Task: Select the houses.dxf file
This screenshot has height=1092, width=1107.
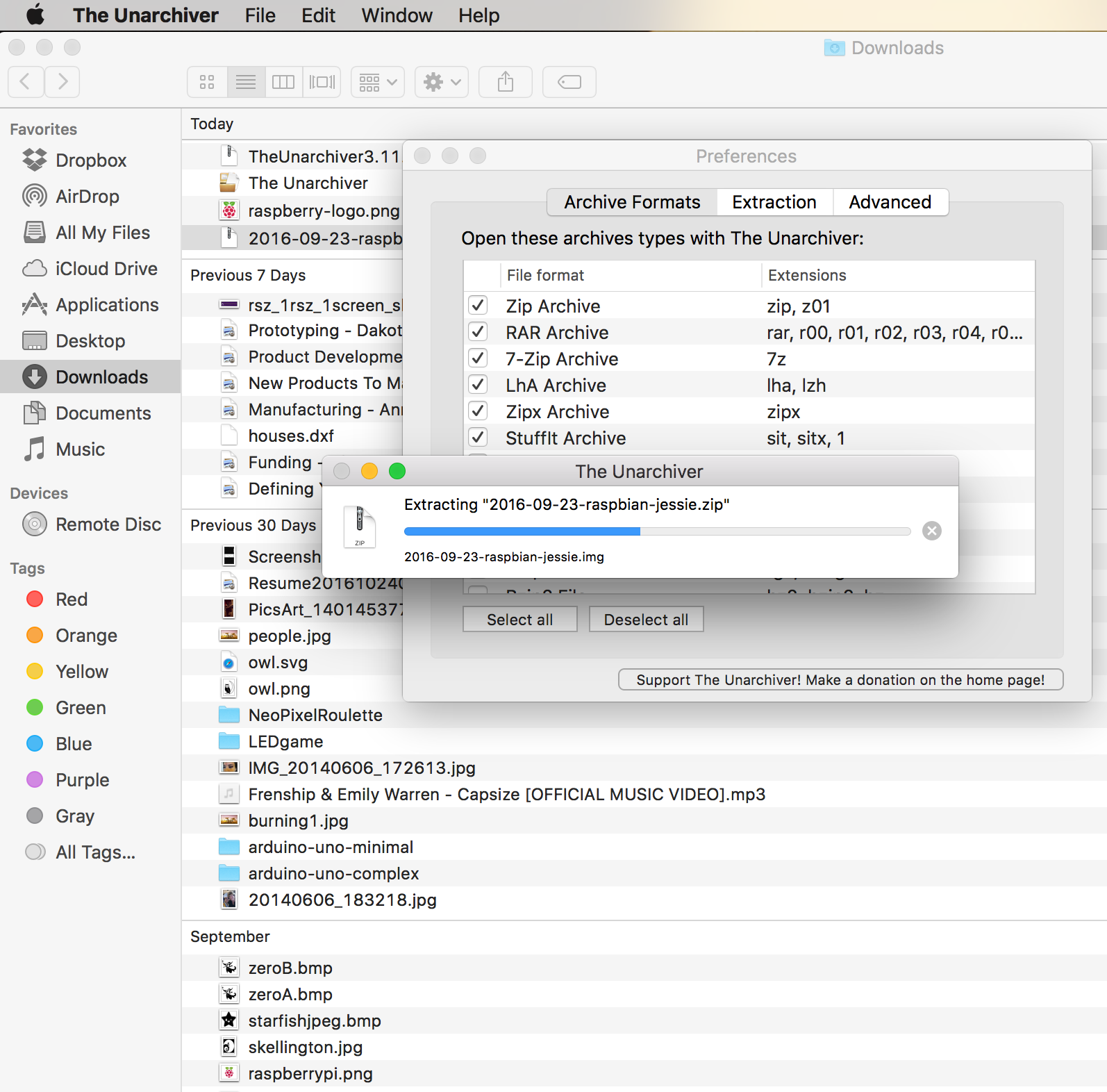Action: (x=292, y=436)
